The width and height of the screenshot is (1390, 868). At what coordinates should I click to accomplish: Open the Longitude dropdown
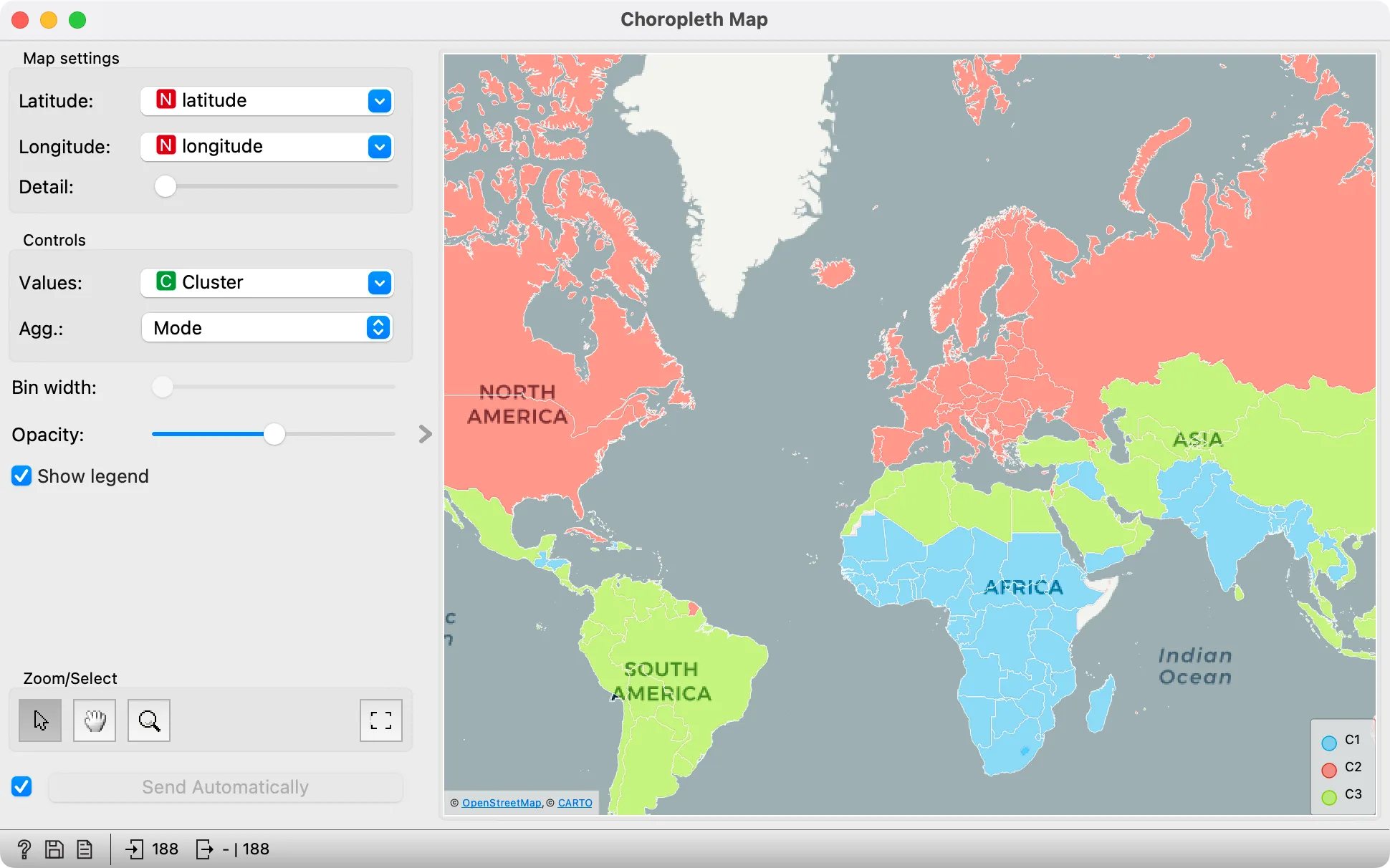[x=267, y=147]
